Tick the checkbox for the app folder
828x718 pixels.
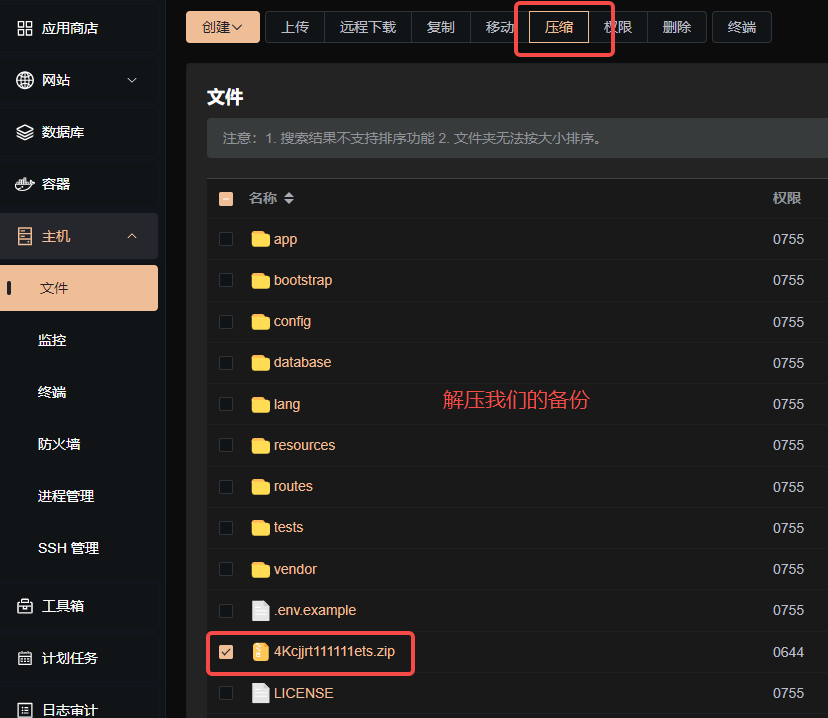(226, 239)
